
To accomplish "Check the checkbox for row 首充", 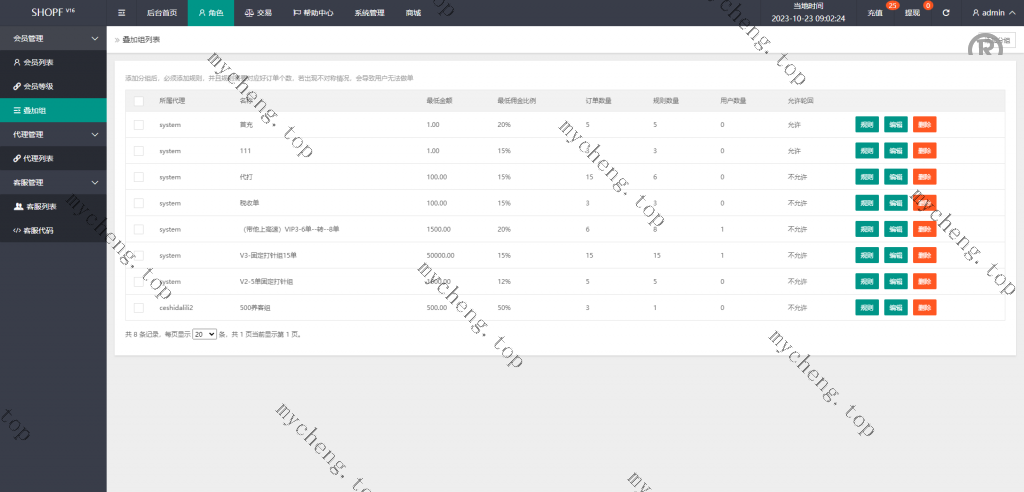I will pos(139,125).
